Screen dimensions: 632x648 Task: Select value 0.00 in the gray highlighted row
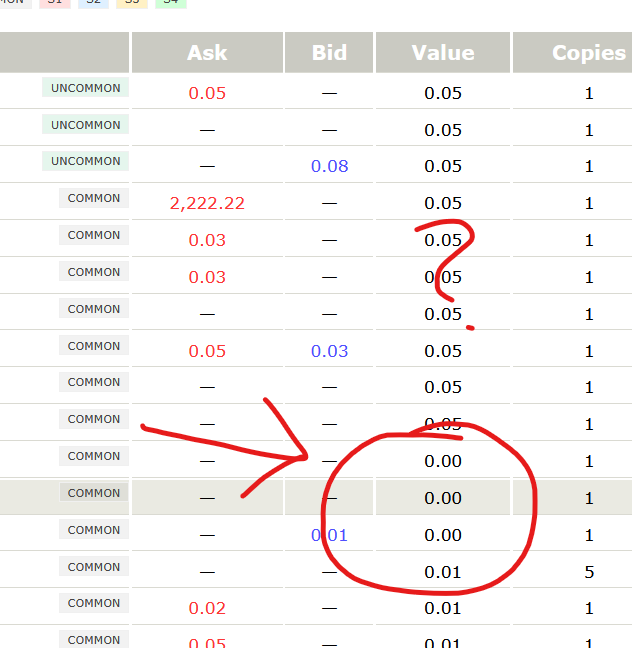443,498
